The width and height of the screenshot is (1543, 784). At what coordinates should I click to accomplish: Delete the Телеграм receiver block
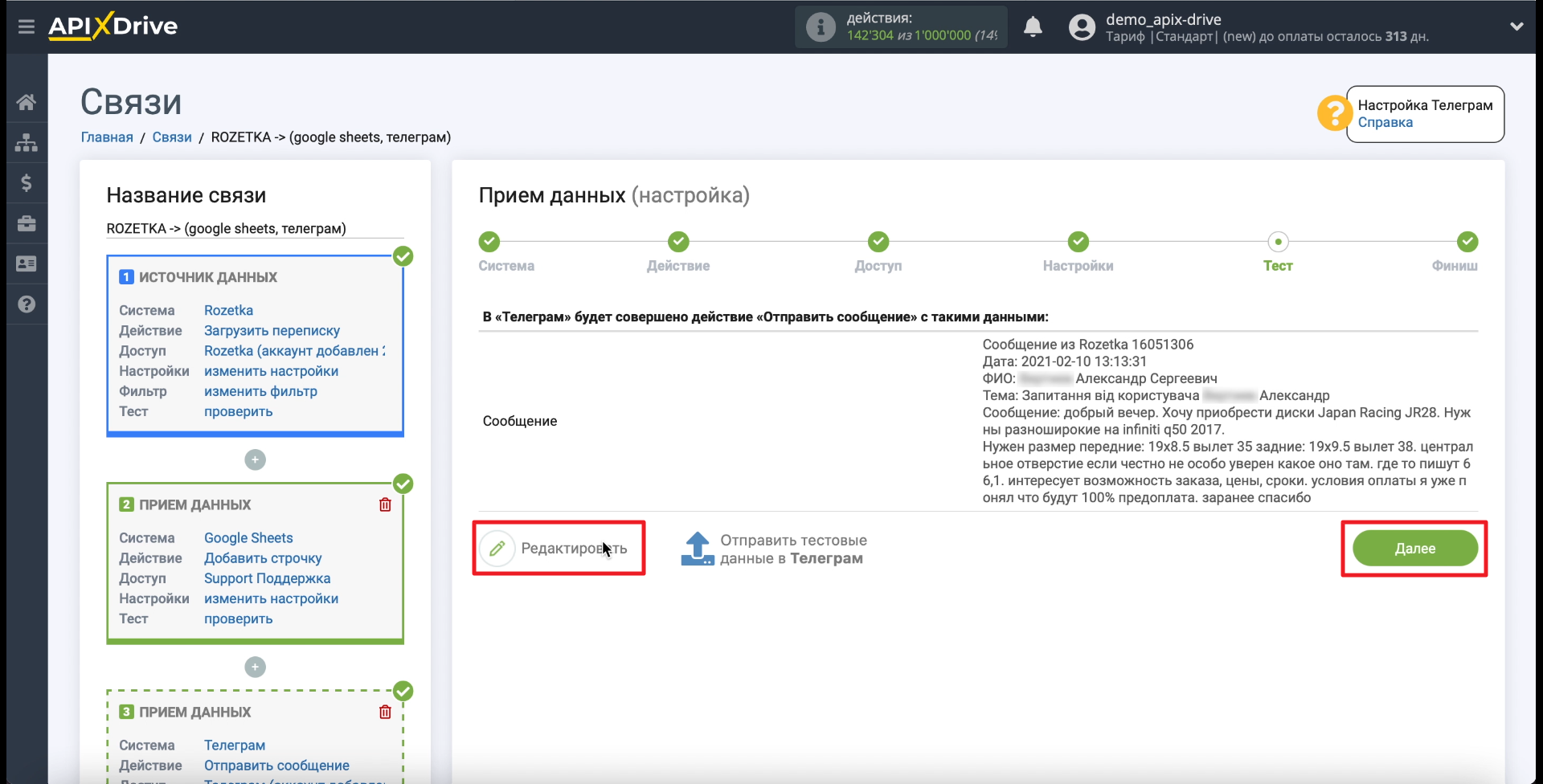tap(385, 712)
